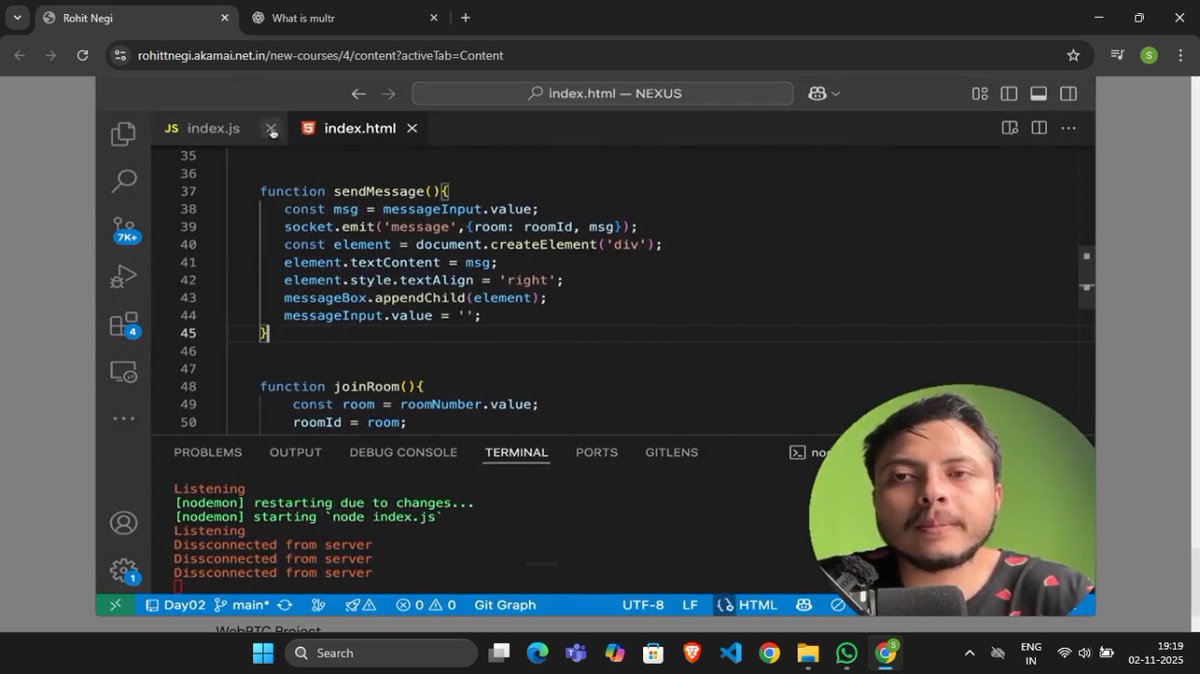Open the Remote Explorer icon in sidebar
This screenshot has width=1200, height=674.
click(x=123, y=371)
